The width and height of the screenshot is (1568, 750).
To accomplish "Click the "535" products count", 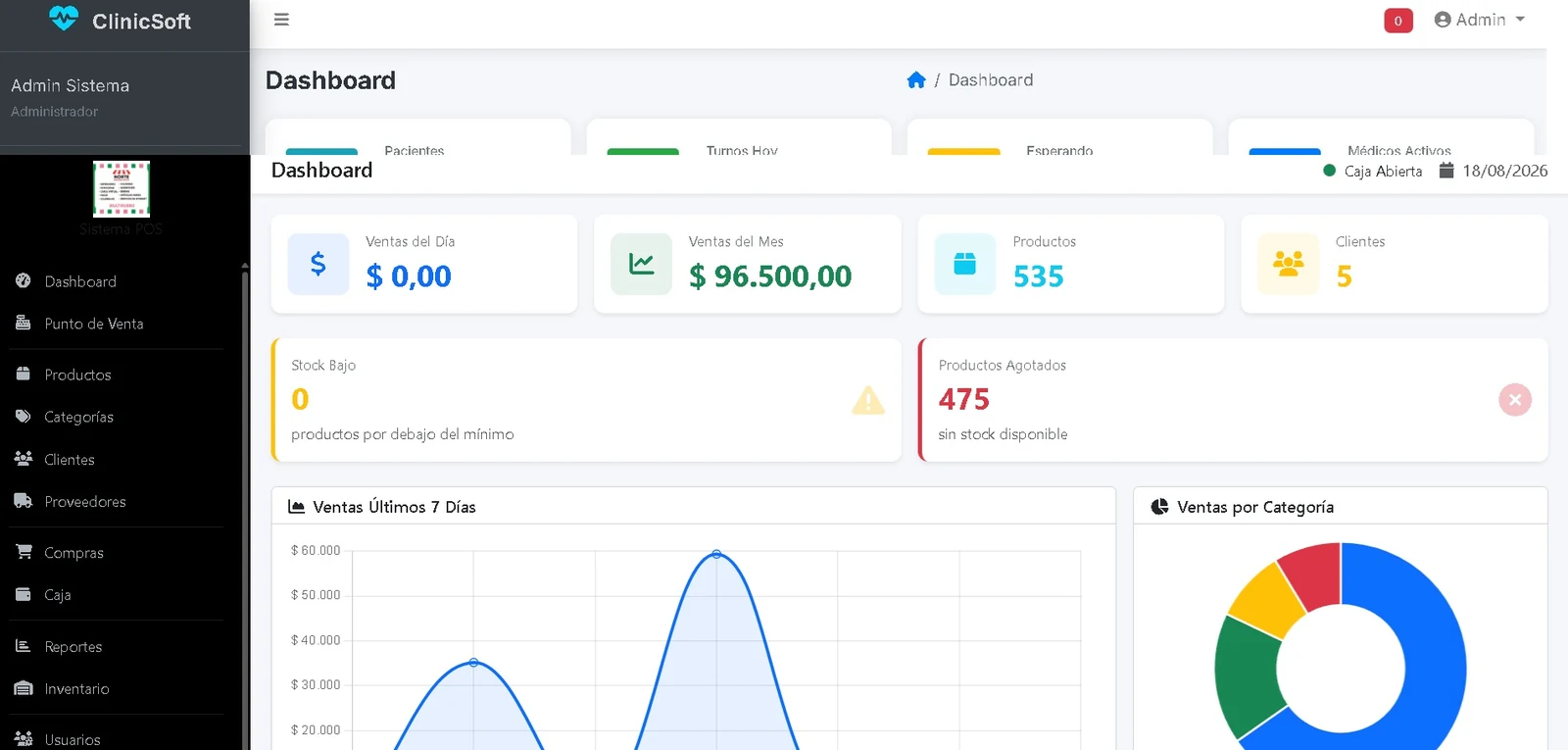I will (x=1039, y=276).
